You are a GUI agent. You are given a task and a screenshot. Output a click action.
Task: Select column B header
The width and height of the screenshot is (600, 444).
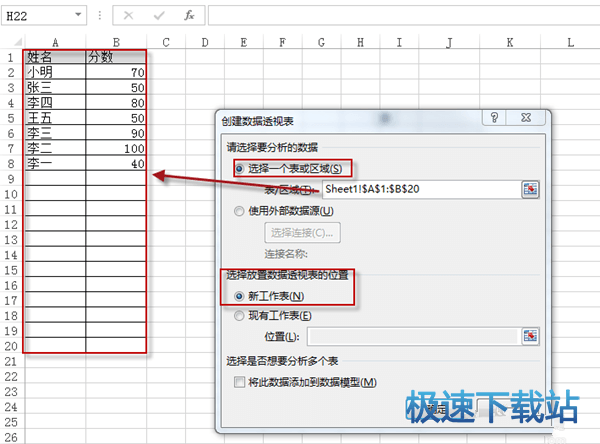click(x=116, y=42)
